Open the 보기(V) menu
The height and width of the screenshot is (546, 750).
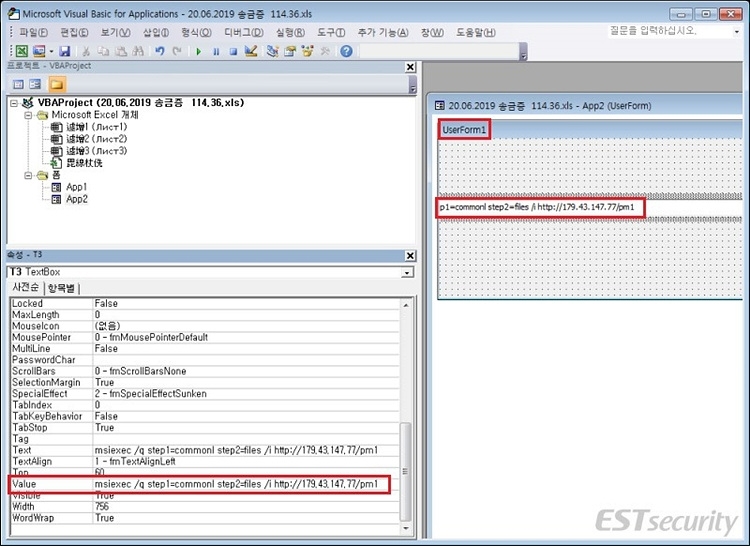pos(115,33)
